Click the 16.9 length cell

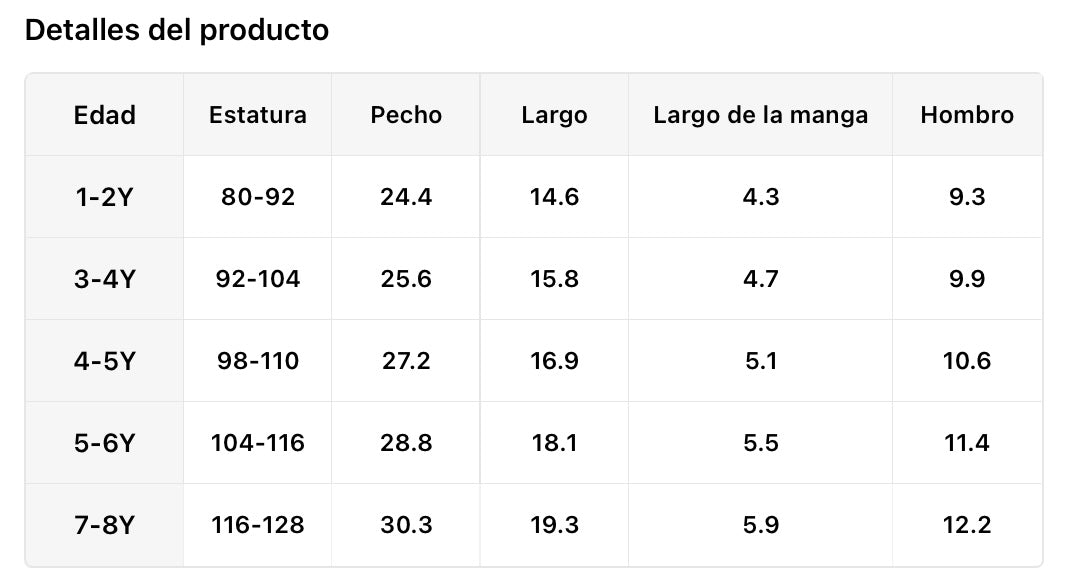click(554, 361)
